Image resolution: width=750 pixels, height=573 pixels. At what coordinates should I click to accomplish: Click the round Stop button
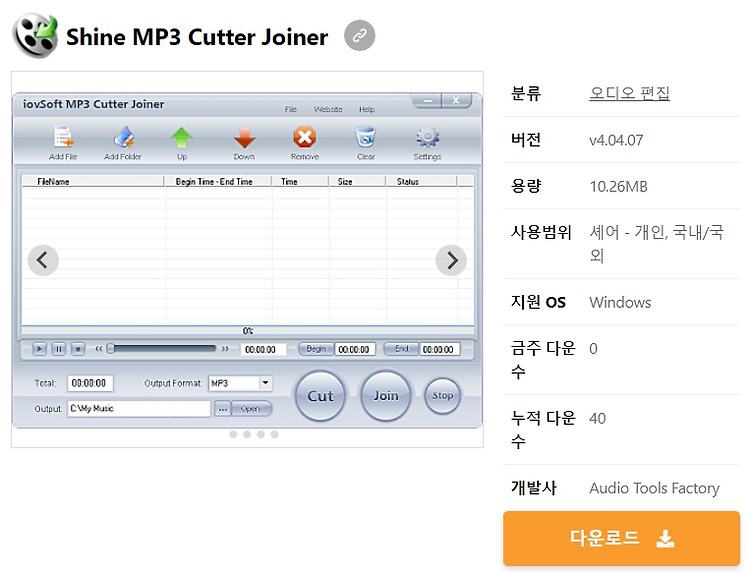click(x=442, y=396)
